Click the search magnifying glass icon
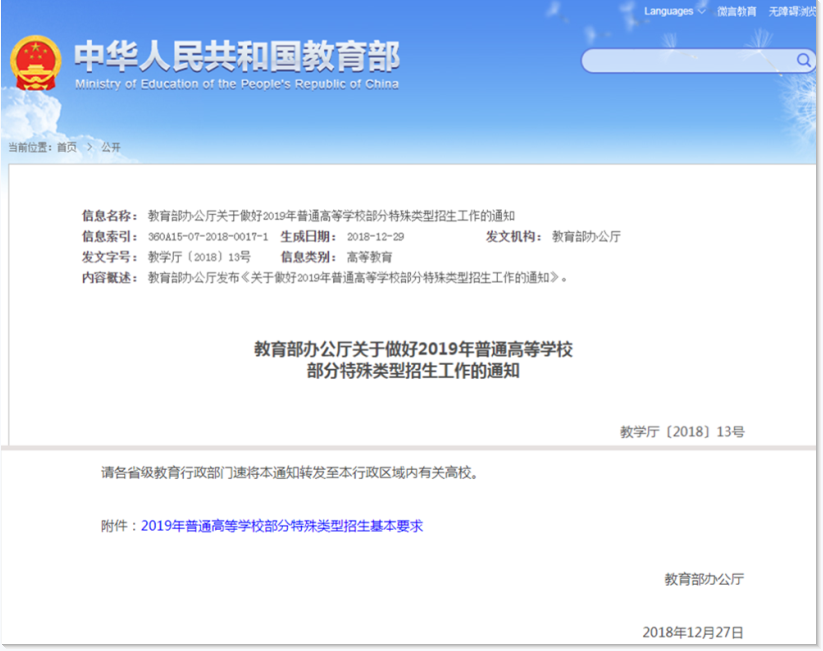Image resolution: width=823 pixels, height=651 pixels. tap(803, 60)
